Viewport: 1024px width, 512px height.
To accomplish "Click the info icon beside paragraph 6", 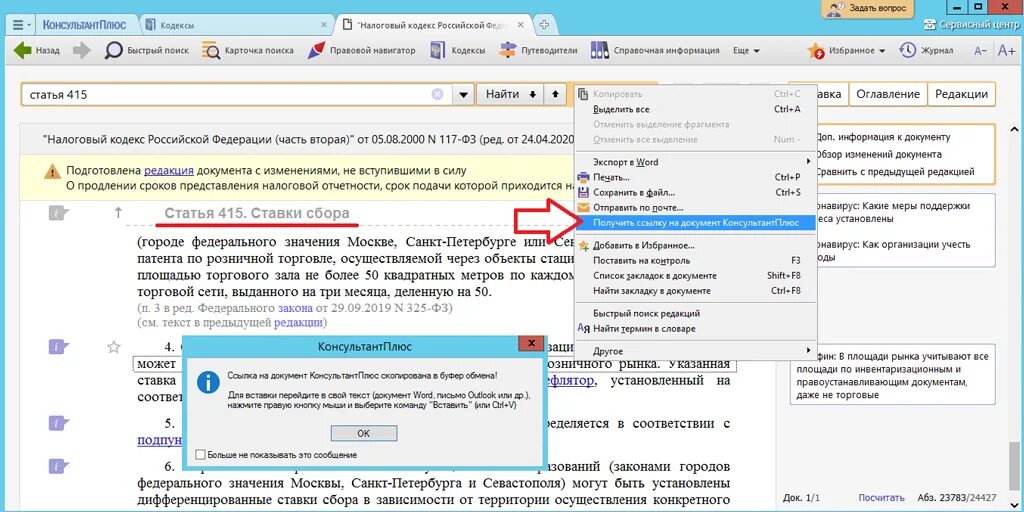I will [58, 466].
